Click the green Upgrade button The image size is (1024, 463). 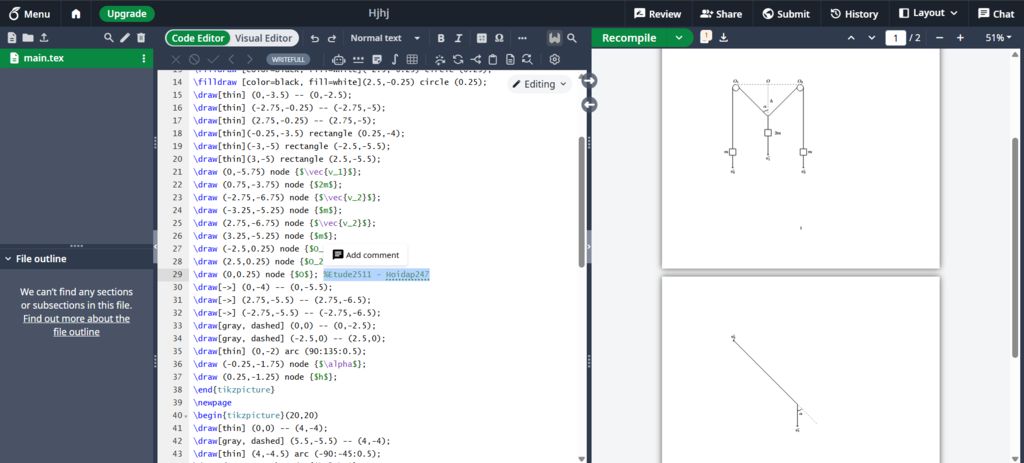(127, 14)
